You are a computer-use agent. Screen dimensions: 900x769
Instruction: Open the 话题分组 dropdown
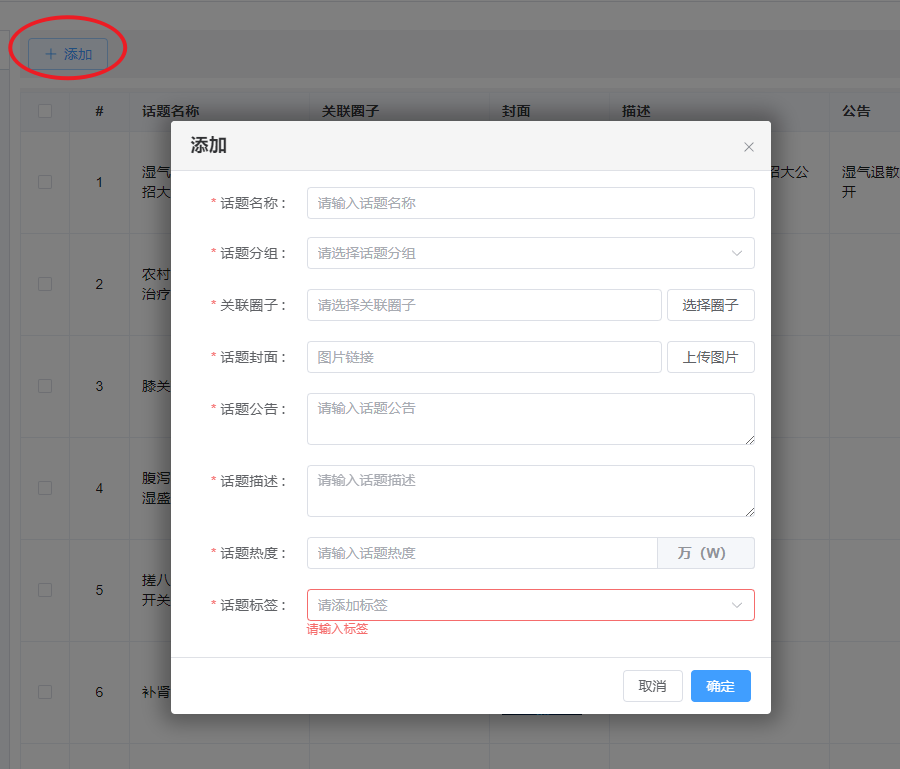click(530, 253)
